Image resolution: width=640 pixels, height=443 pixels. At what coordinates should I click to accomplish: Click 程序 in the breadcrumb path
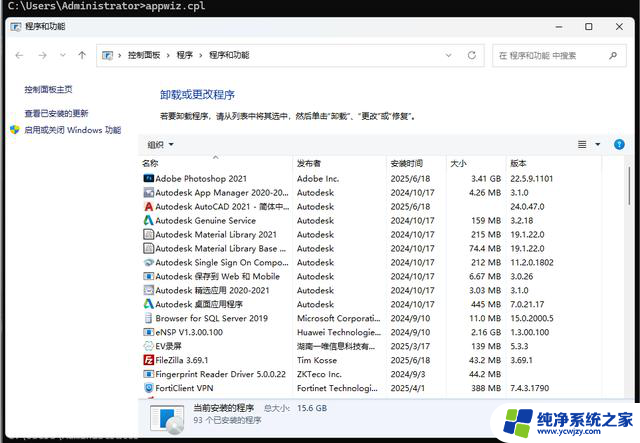[x=184, y=55]
